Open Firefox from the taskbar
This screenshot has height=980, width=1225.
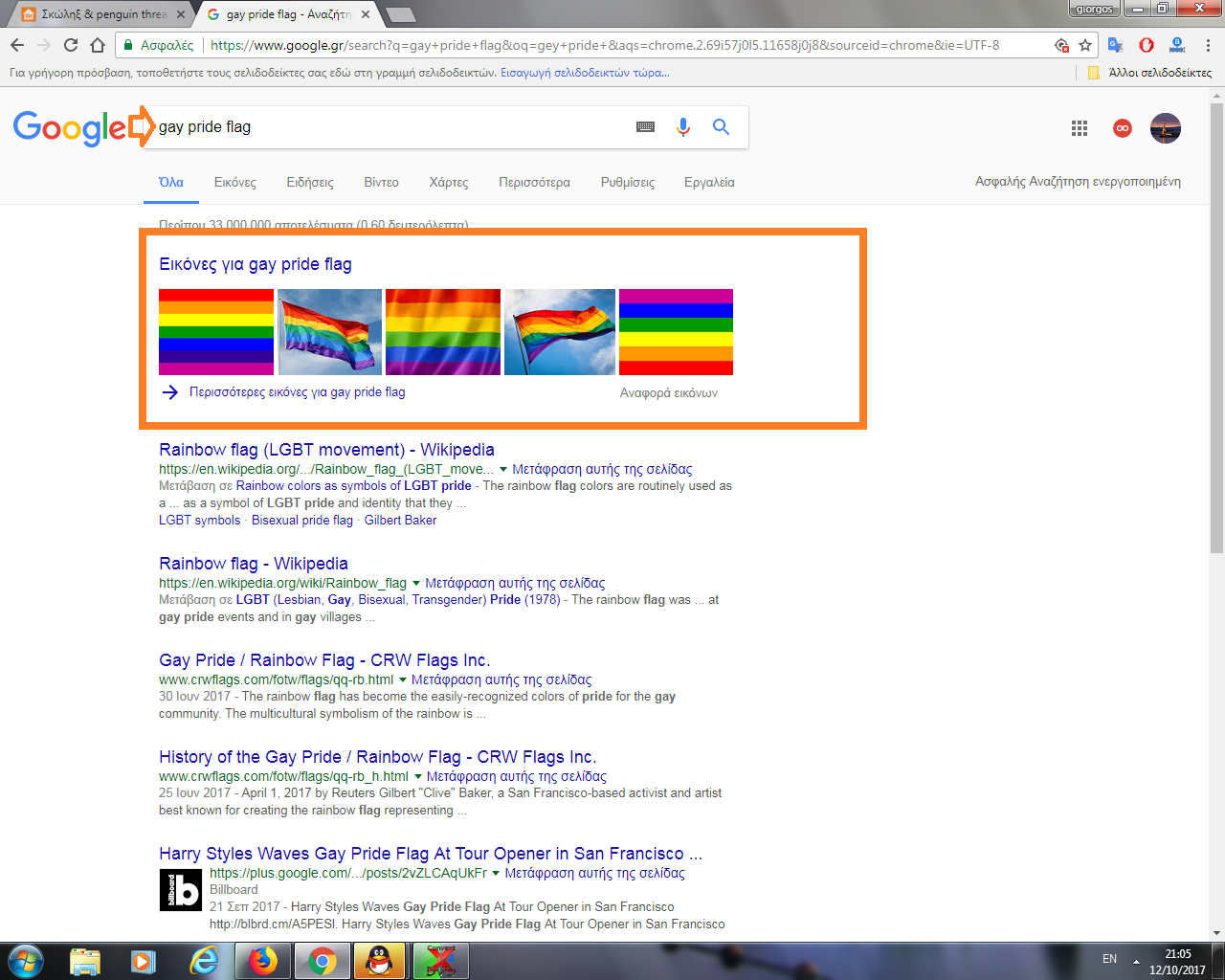point(262,960)
